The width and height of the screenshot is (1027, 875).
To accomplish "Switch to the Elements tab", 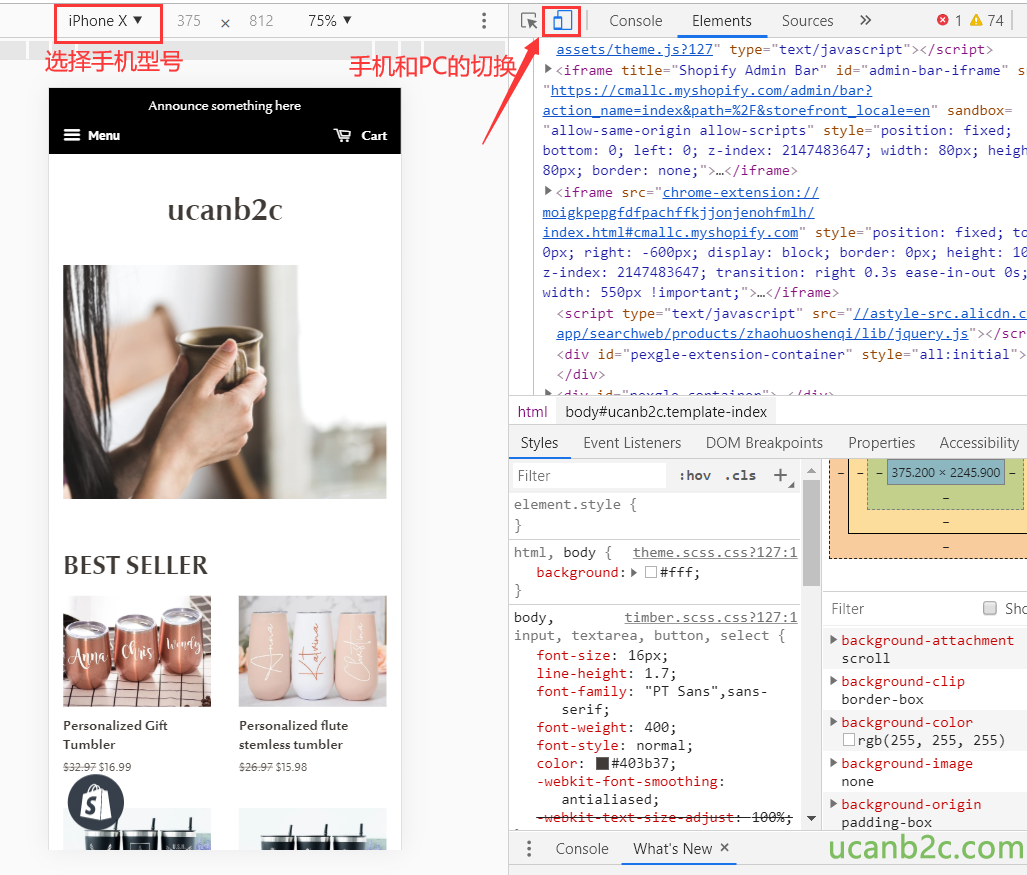I will [721, 21].
